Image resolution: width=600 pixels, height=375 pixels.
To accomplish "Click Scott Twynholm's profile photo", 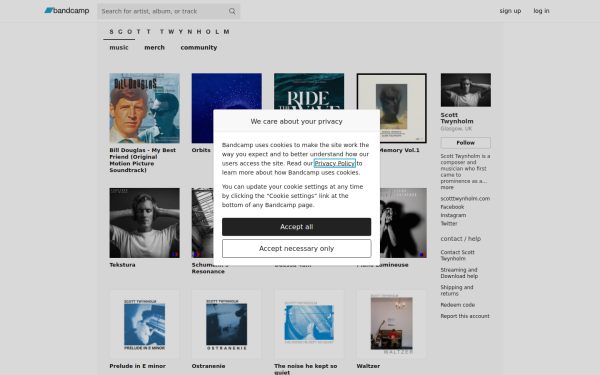I will [466, 90].
